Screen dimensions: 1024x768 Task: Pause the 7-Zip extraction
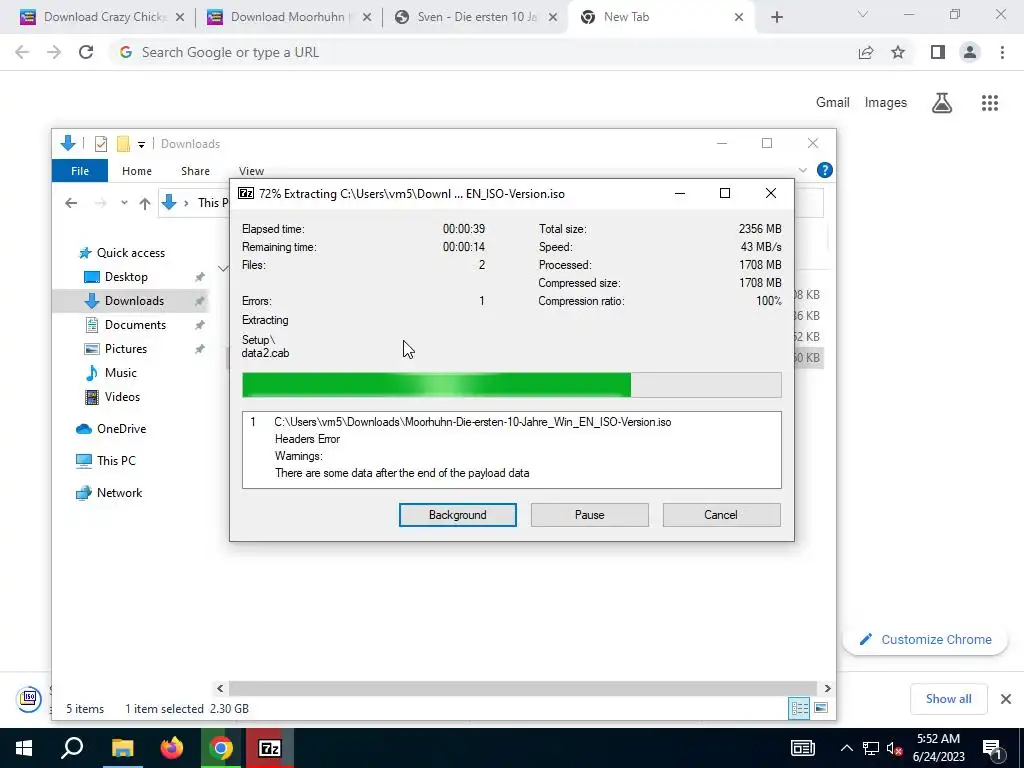click(589, 515)
